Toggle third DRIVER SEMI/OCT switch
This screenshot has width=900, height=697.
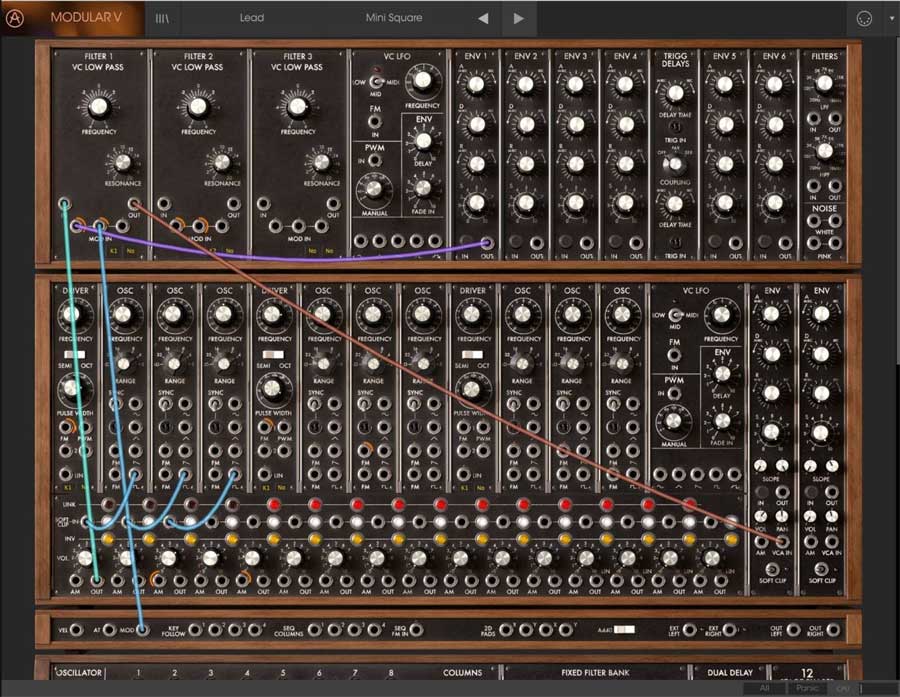472,354
